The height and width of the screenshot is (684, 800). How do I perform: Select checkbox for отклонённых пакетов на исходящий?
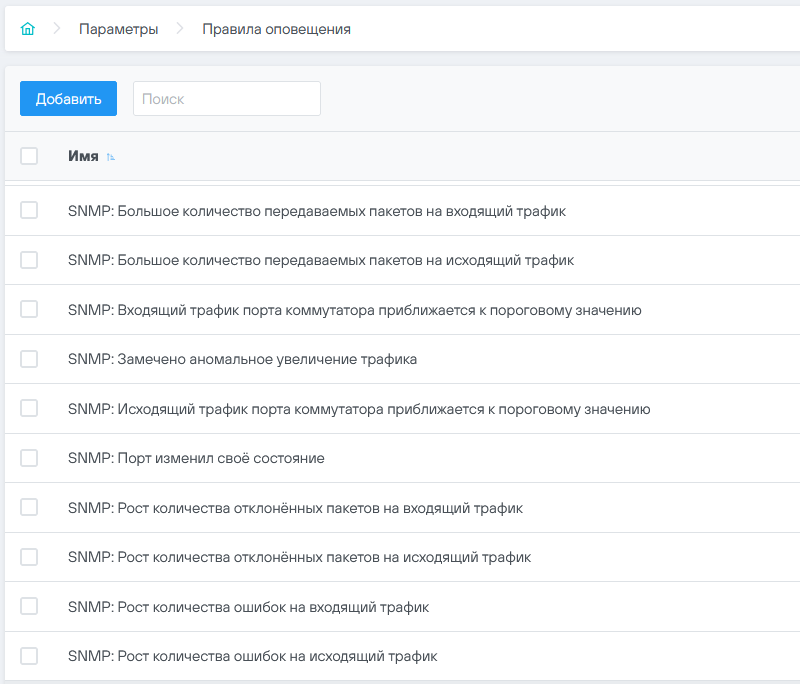pyautogui.click(x=29, y=557)
